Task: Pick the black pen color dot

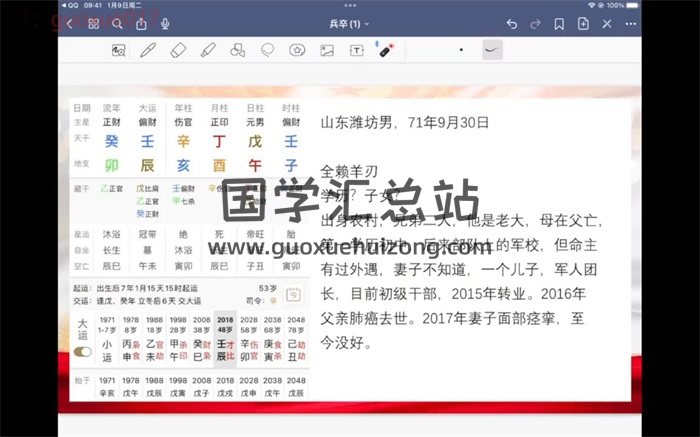Action: pyautogui.click(x=461, y=49)
